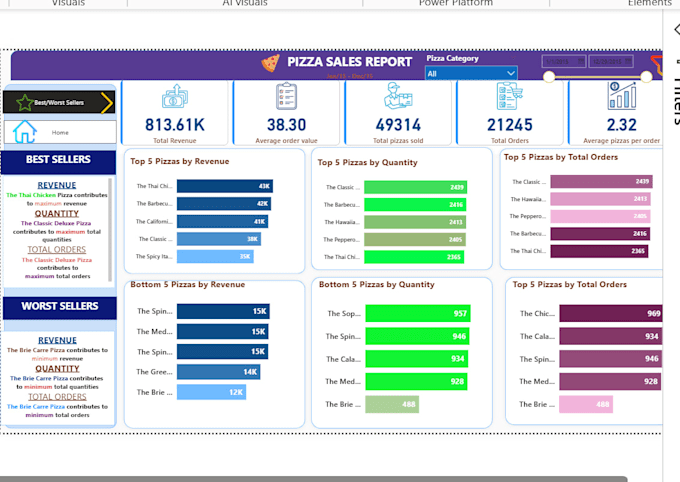Click the Total Revenue money icon
Viewport: 680px width, 482px height.
(175, 96)
